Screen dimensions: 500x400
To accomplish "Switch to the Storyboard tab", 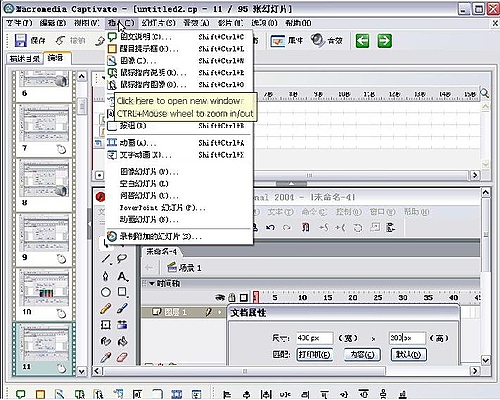I will [x=25, y=59].
